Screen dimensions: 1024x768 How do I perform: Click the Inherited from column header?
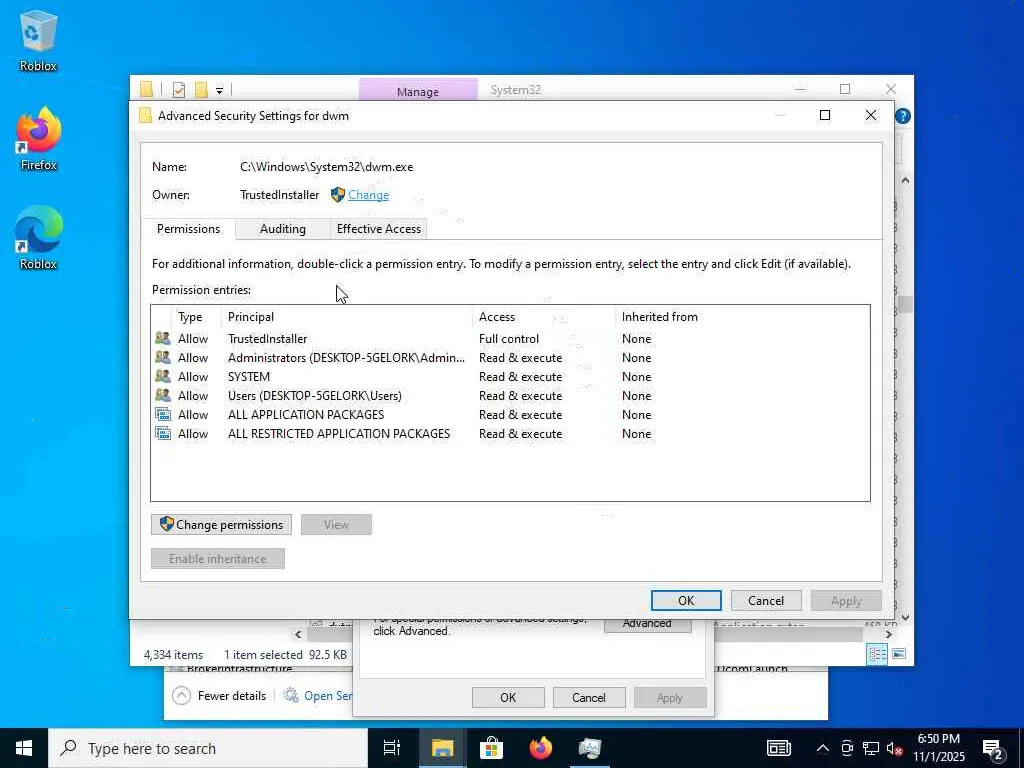coord(660,317)
